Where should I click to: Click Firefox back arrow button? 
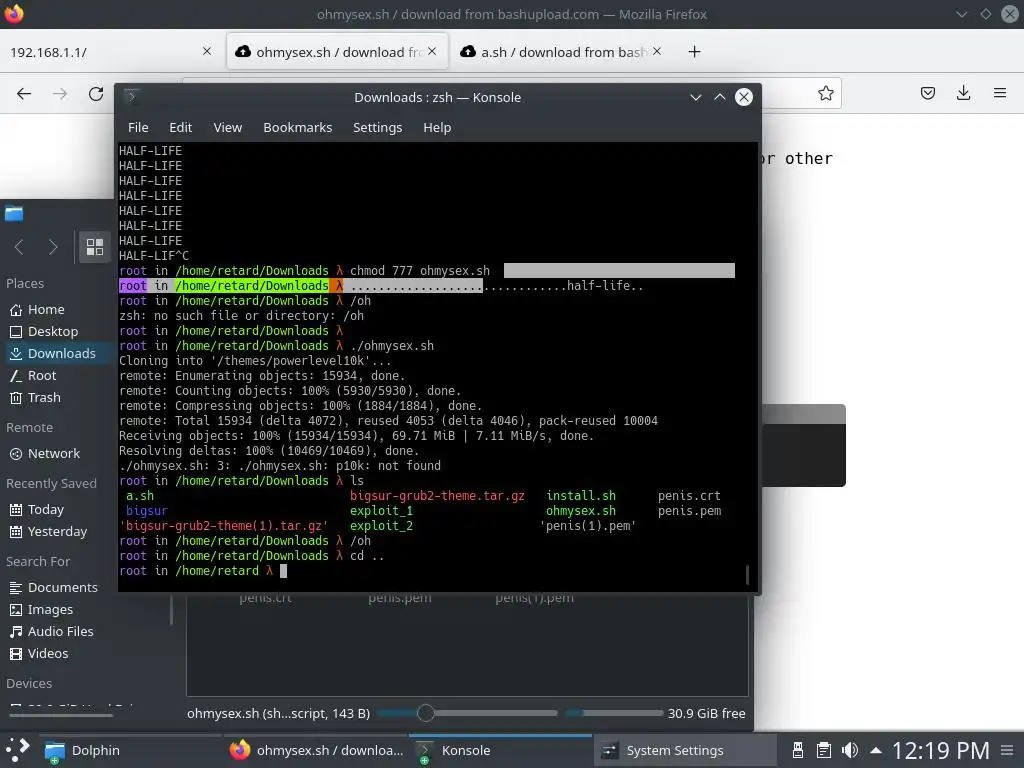[x=24, y=93]
